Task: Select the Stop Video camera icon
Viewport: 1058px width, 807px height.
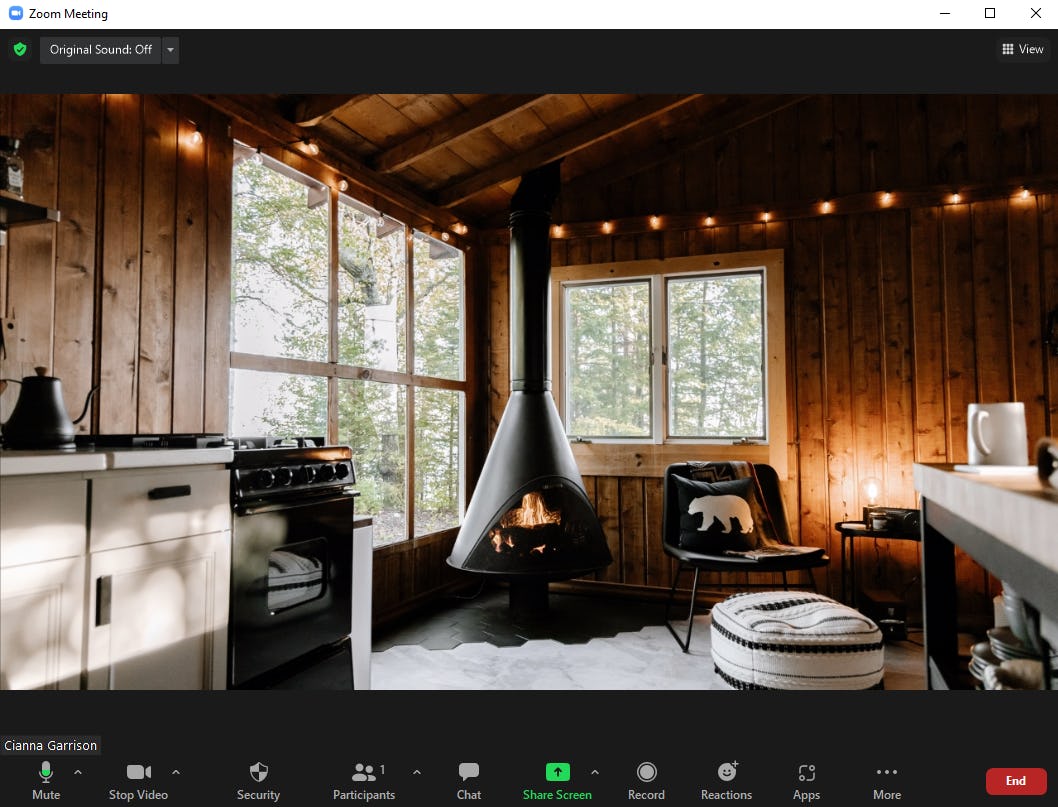Action: coord(138,771)
